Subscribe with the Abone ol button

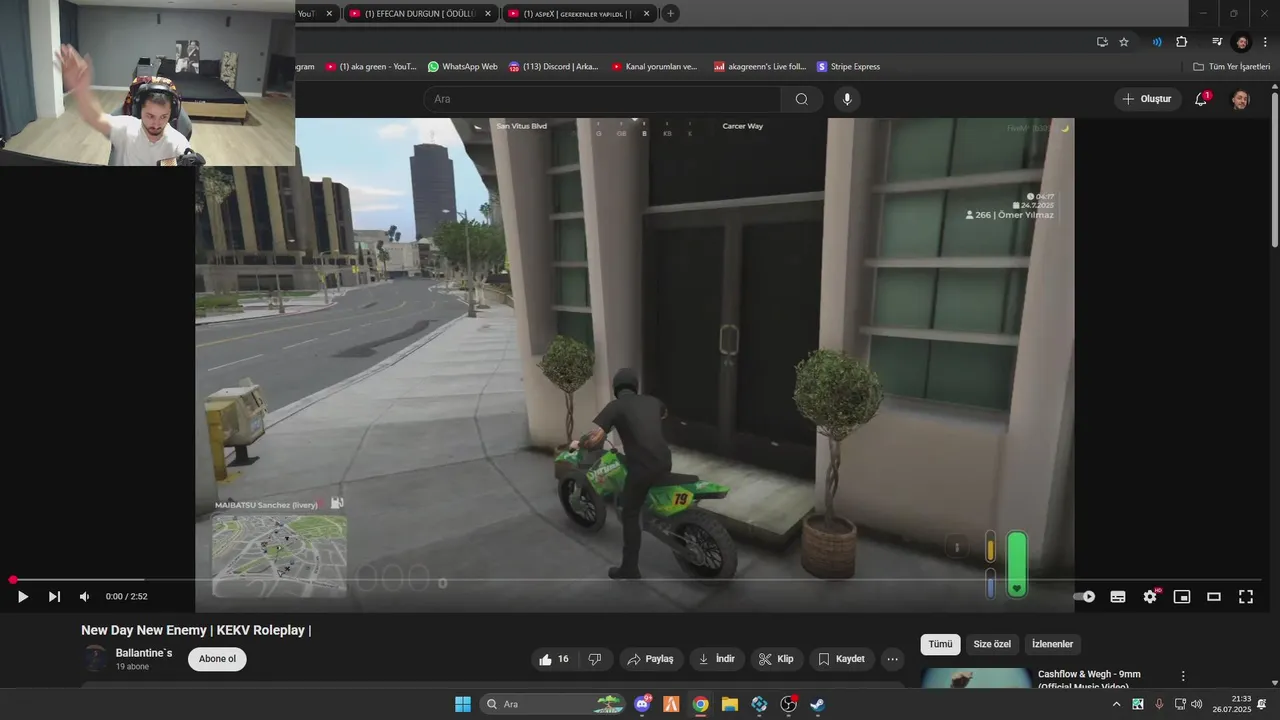217,659
